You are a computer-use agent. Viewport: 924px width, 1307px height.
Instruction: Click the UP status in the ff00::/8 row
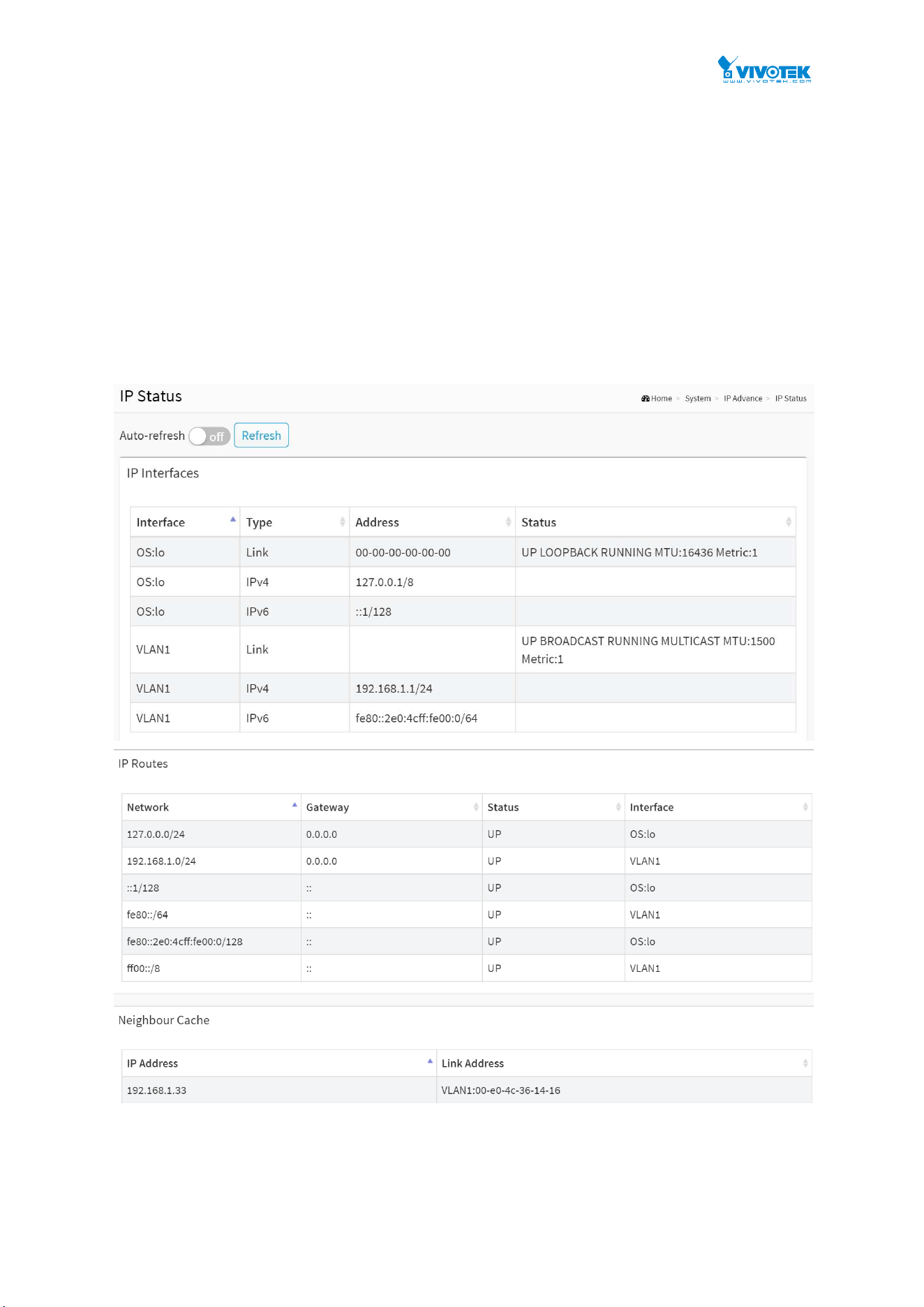[494, 968]
